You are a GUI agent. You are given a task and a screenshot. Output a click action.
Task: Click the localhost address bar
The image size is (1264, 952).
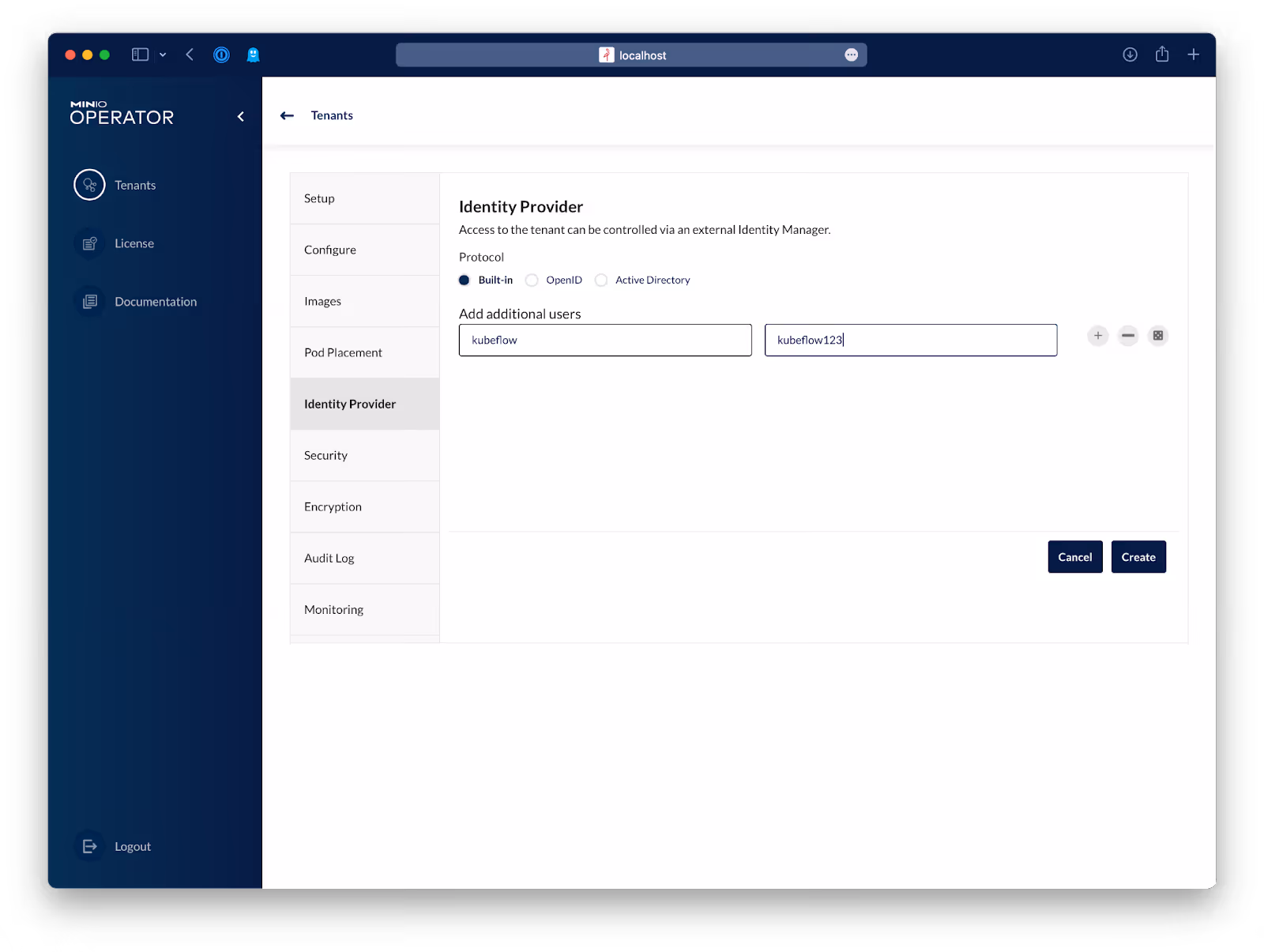pyautogui.click(x=631, y=55)
